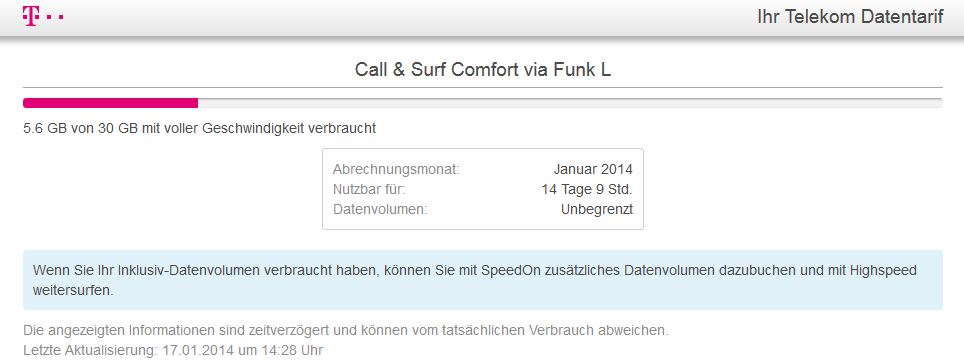The image size is (964, 363).
Task: Click 'weitersurfen.' at the info box end
Action: pyautogui.click(x=73, y=290)
